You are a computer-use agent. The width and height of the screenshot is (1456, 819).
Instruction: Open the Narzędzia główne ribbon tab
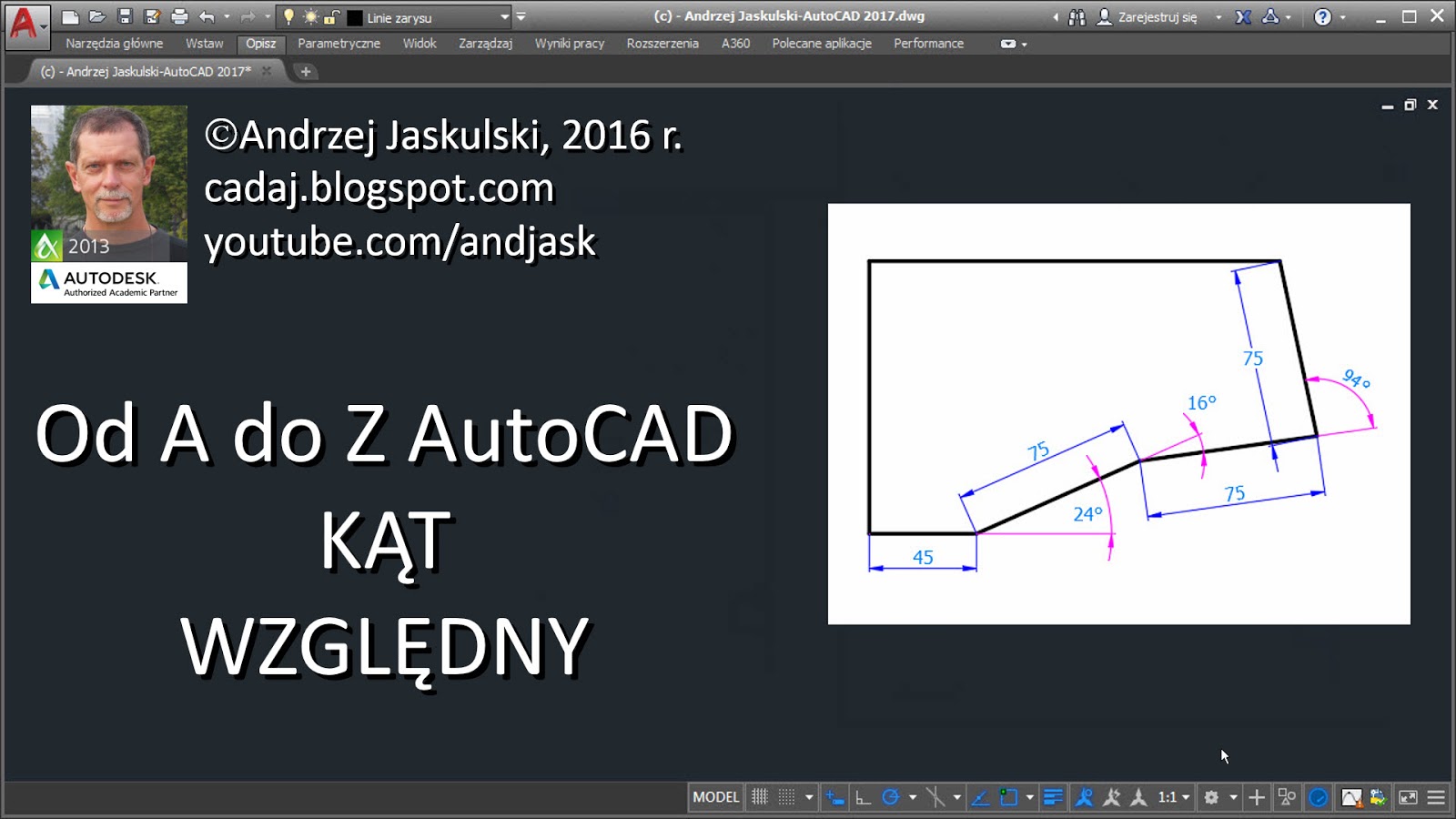tap(115, 44)
